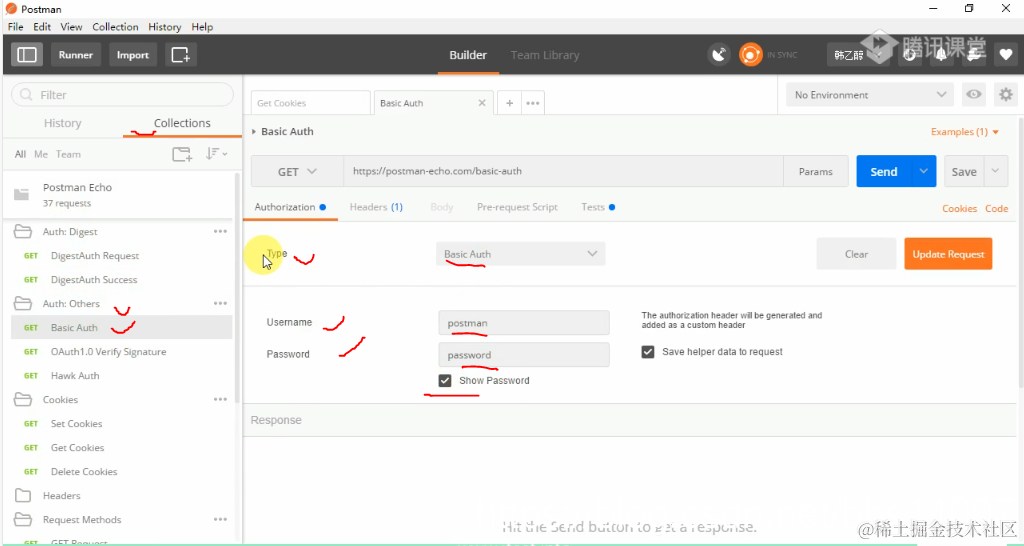Select the Tests tab
The height and width of the screenshot is (546, 1024).
point(598,207)
